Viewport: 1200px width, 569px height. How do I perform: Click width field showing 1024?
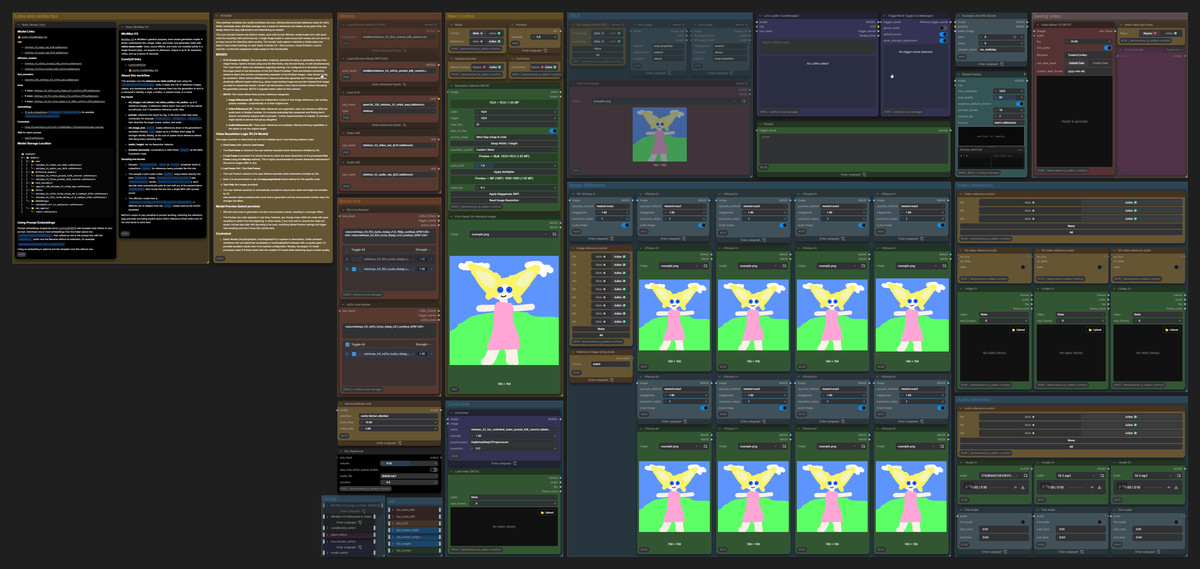coord(515,111)
